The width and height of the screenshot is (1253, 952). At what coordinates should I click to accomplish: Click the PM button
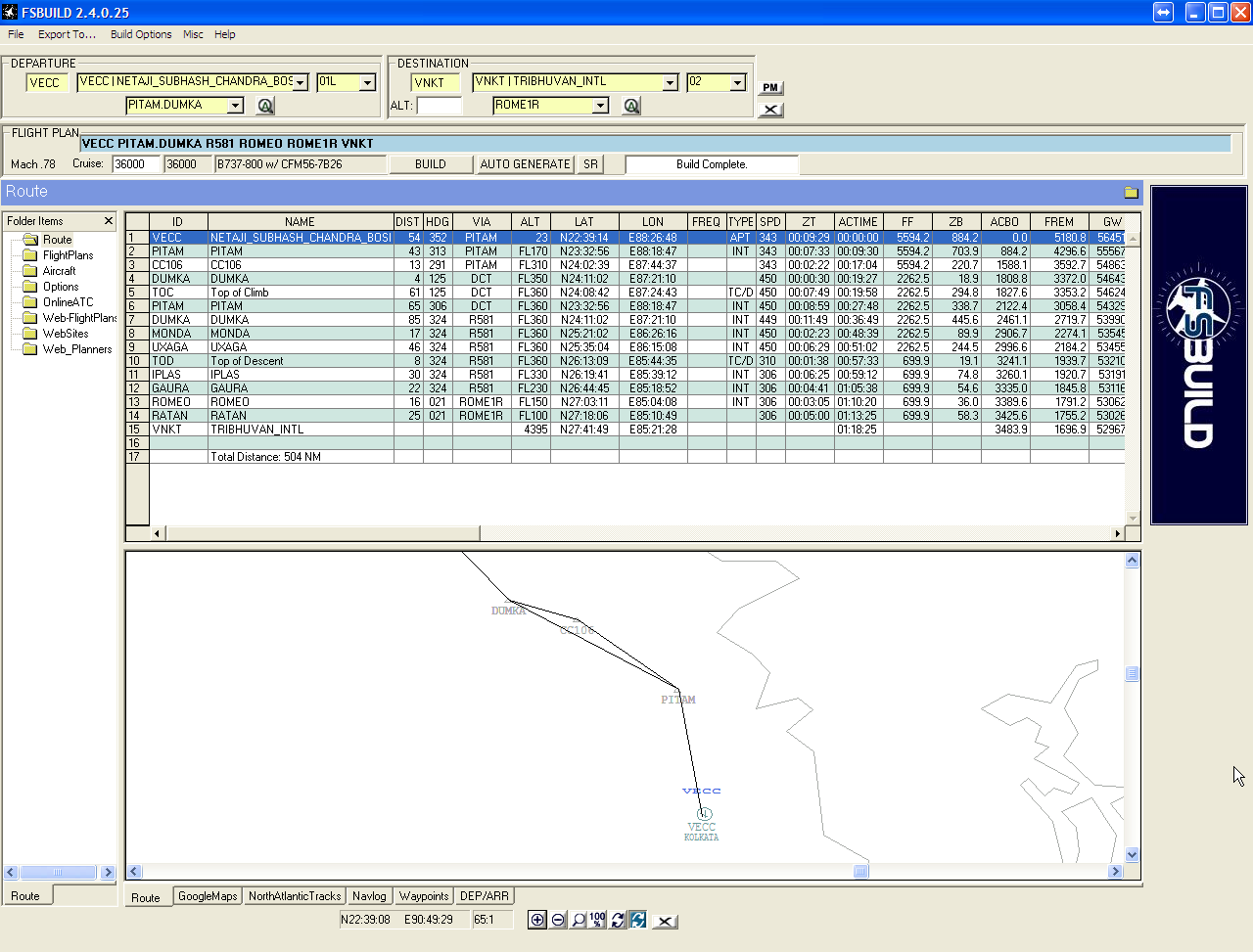pyautogui.click(x=770, y=88)
